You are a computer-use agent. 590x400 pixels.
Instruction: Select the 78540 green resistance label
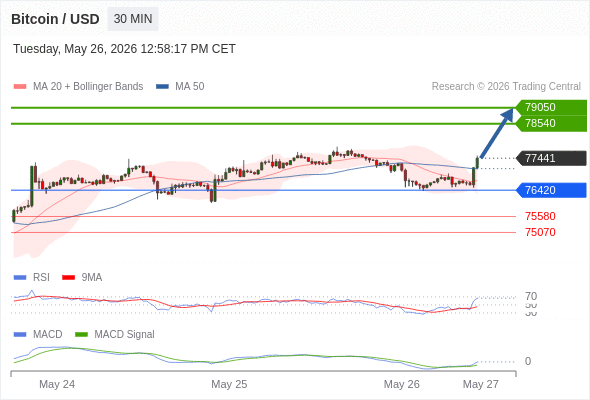[551, 123]
